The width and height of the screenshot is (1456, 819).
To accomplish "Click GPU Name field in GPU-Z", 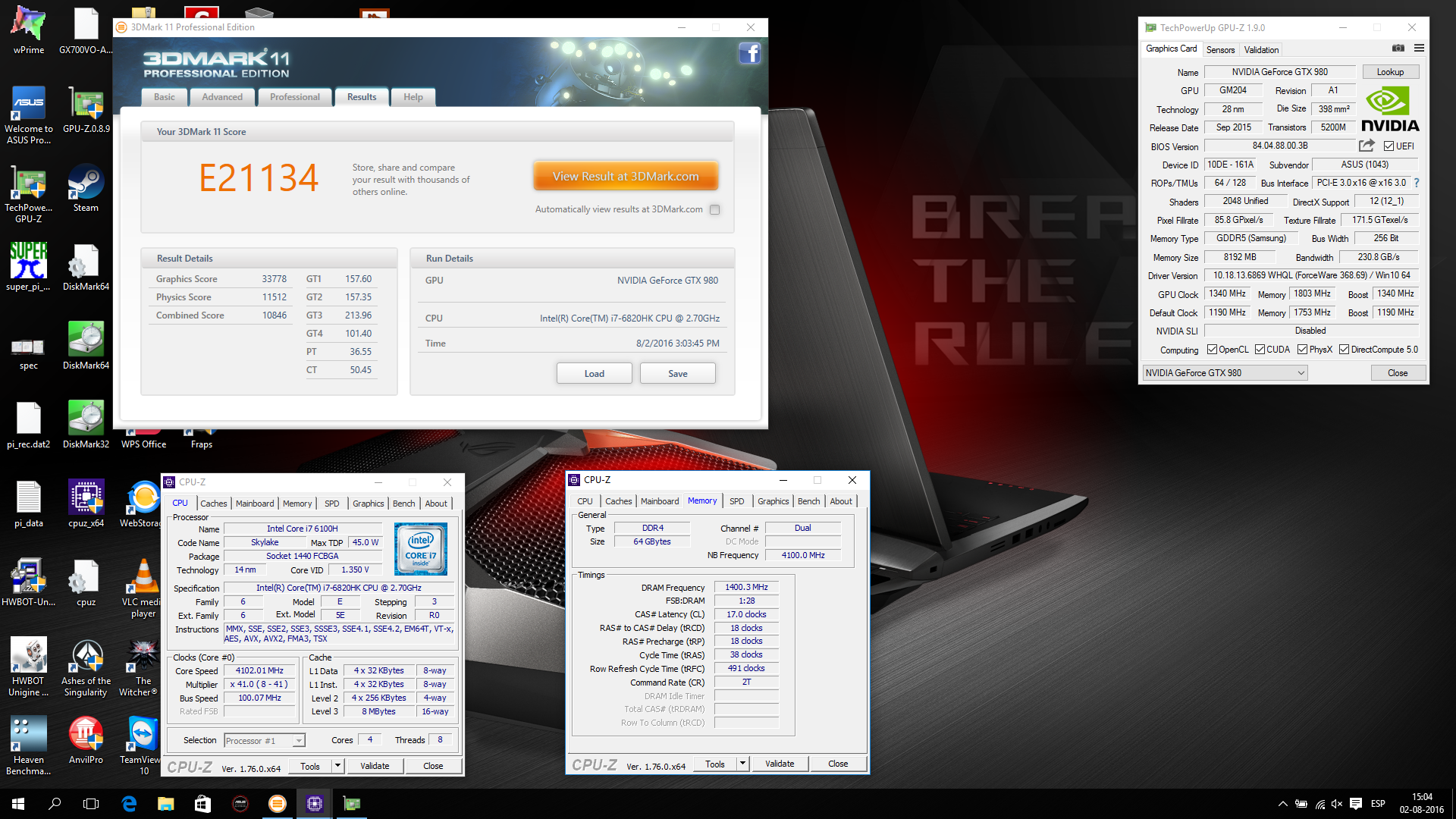I will tap(1279, 72).
